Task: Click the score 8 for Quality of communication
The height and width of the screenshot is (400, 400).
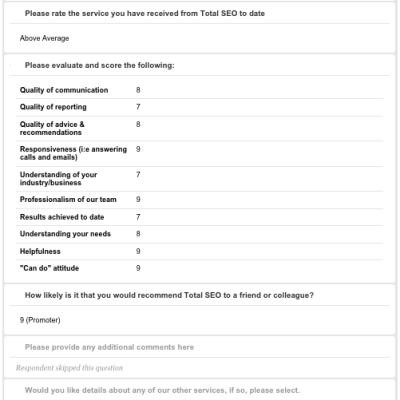Action: pyautogui.click(x=138, y=90)
